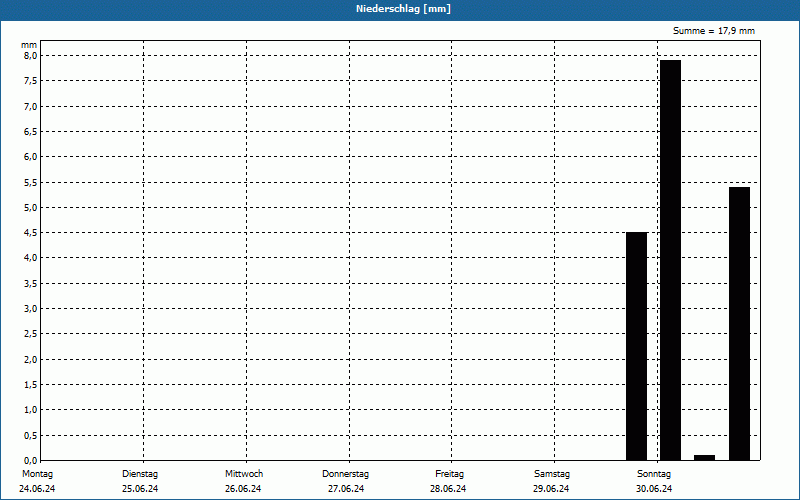Click the date 27.06.24
Screen dimensions: 800x500
pos(346,488)
